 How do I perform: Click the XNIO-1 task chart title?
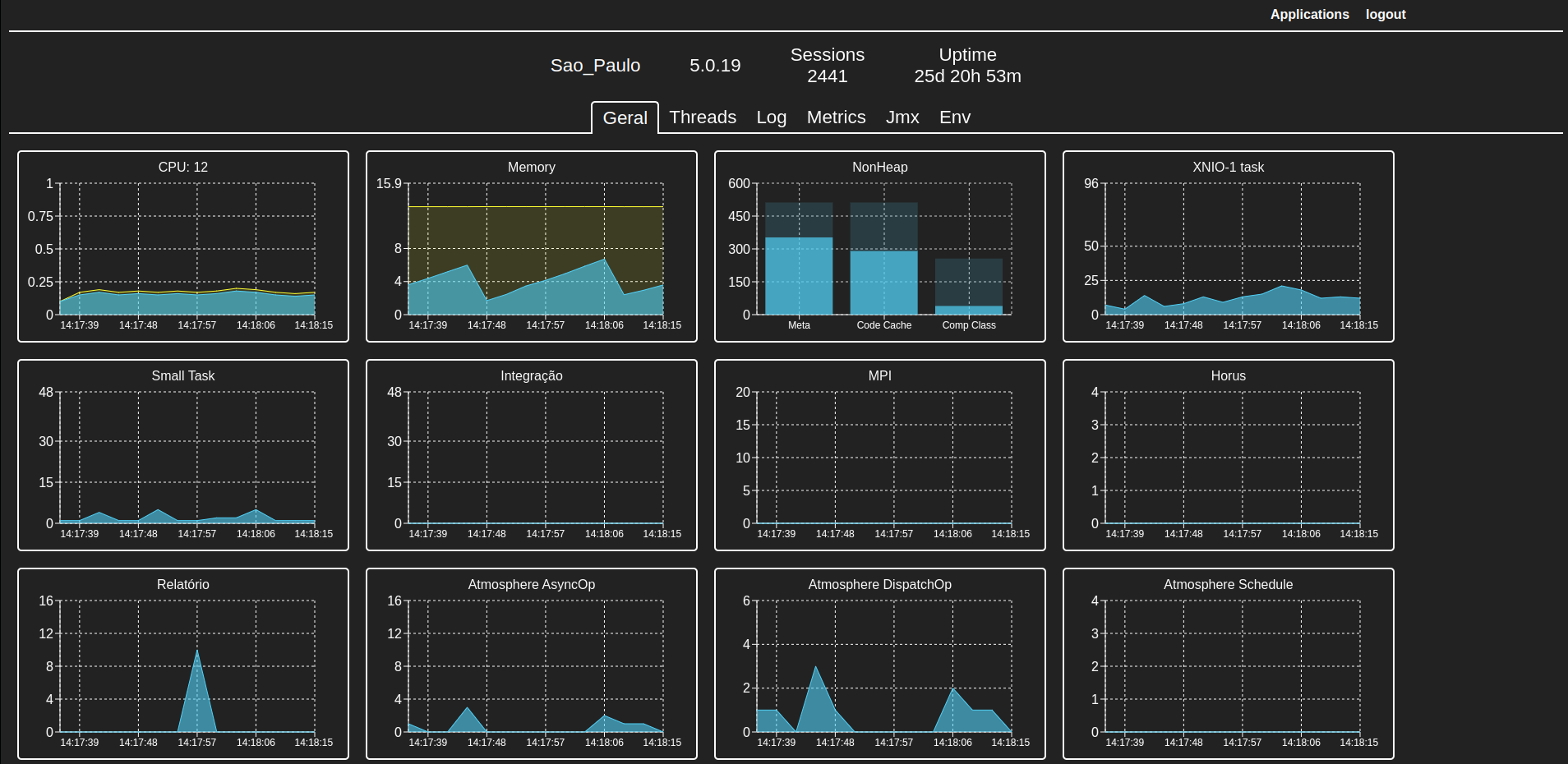(x=1229, y=167)
